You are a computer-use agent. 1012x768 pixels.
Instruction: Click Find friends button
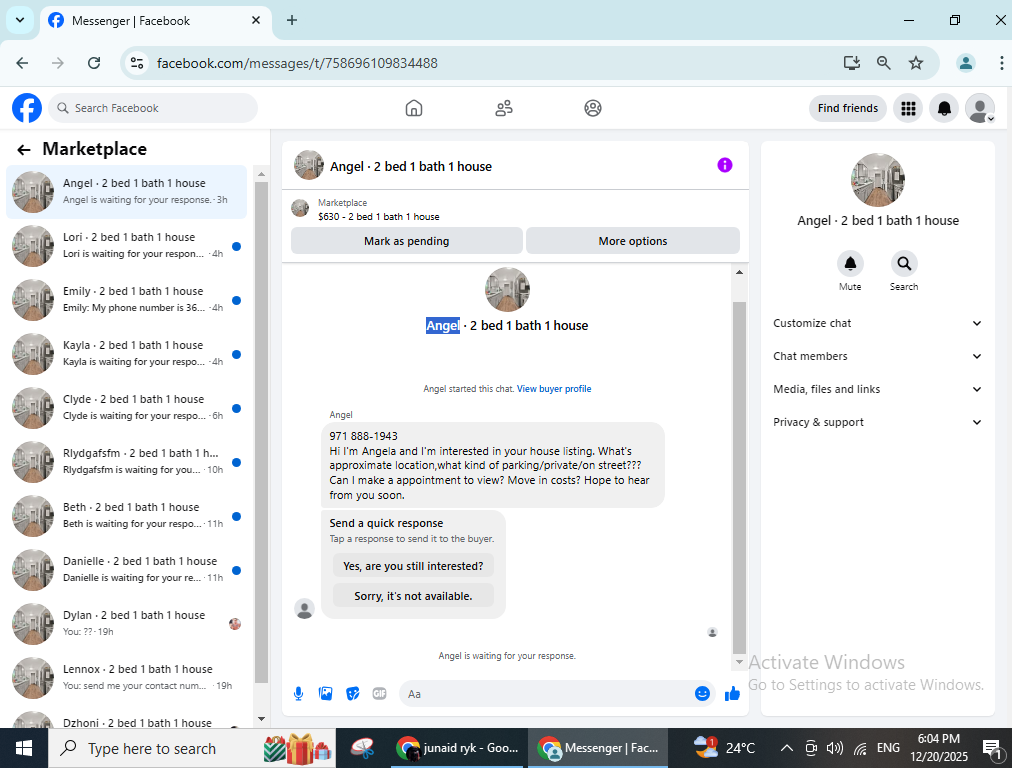pyautogui.click(x=847, y=108)
